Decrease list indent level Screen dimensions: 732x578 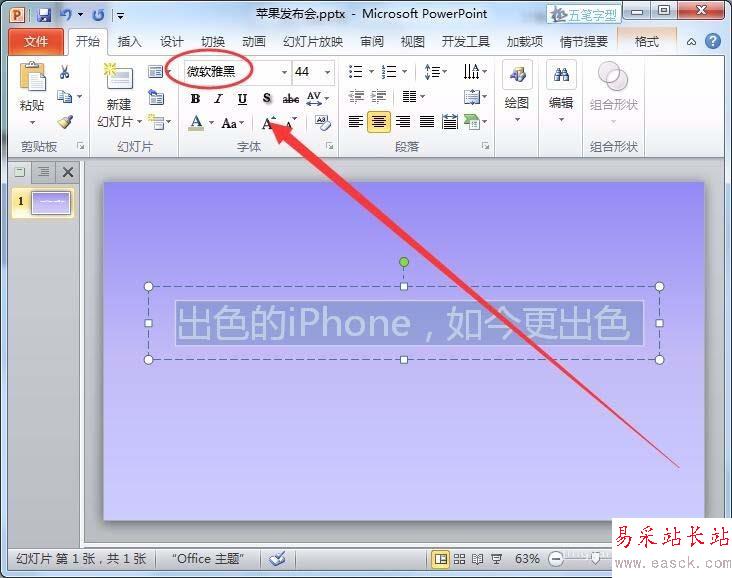pyautogui.click(x=356, y=97)
